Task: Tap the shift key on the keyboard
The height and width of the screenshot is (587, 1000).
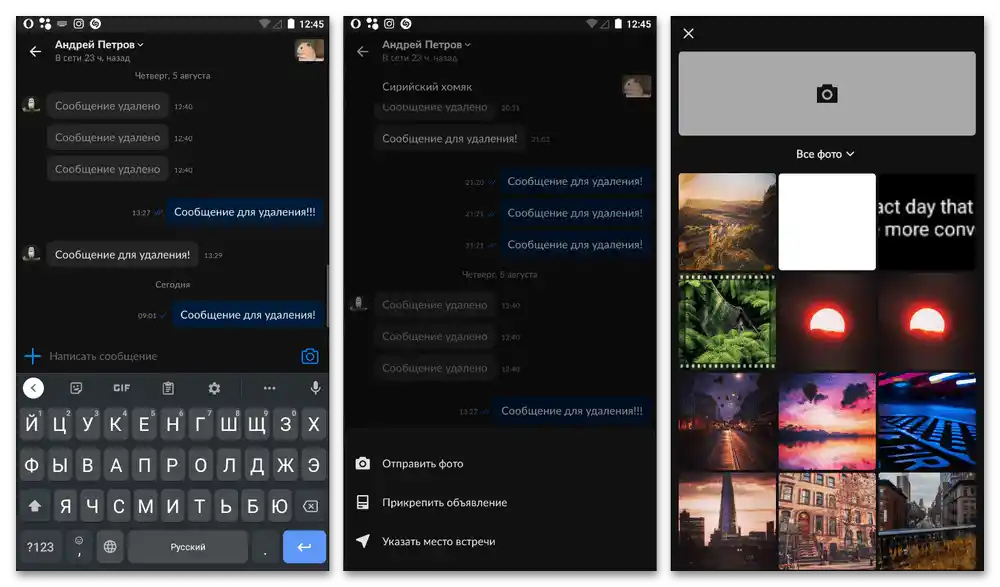Action: [34, 506]
